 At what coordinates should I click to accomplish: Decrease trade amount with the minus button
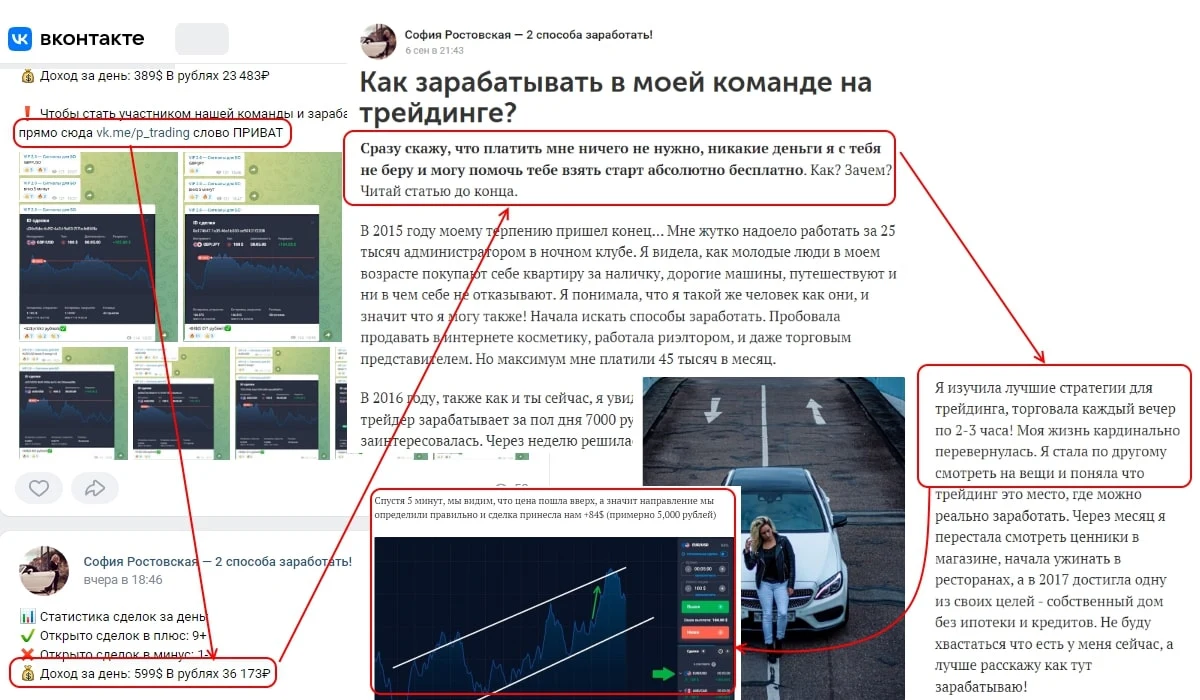[x=688, y=588]
